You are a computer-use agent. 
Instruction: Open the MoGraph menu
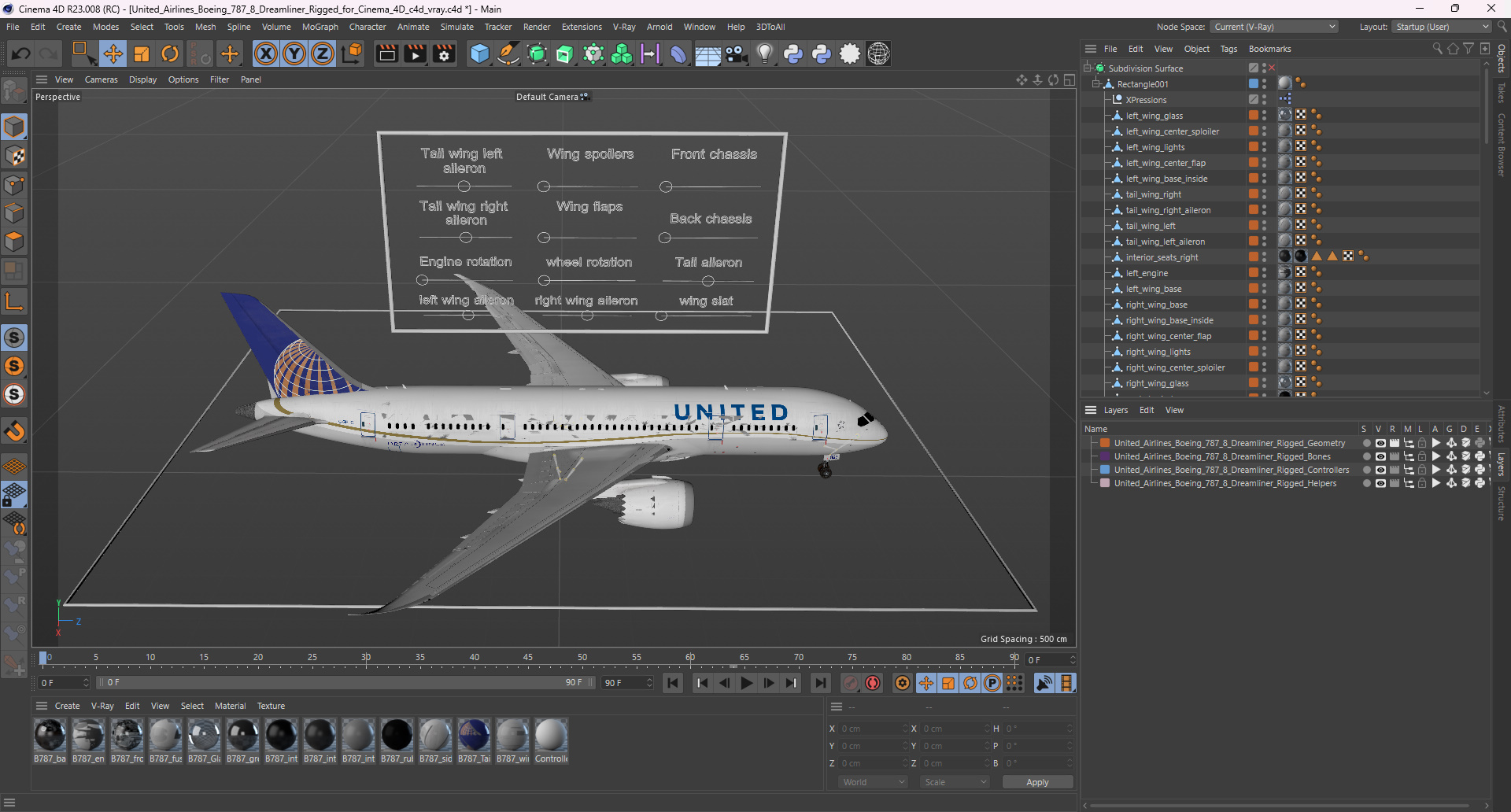[x=320, y=27]
